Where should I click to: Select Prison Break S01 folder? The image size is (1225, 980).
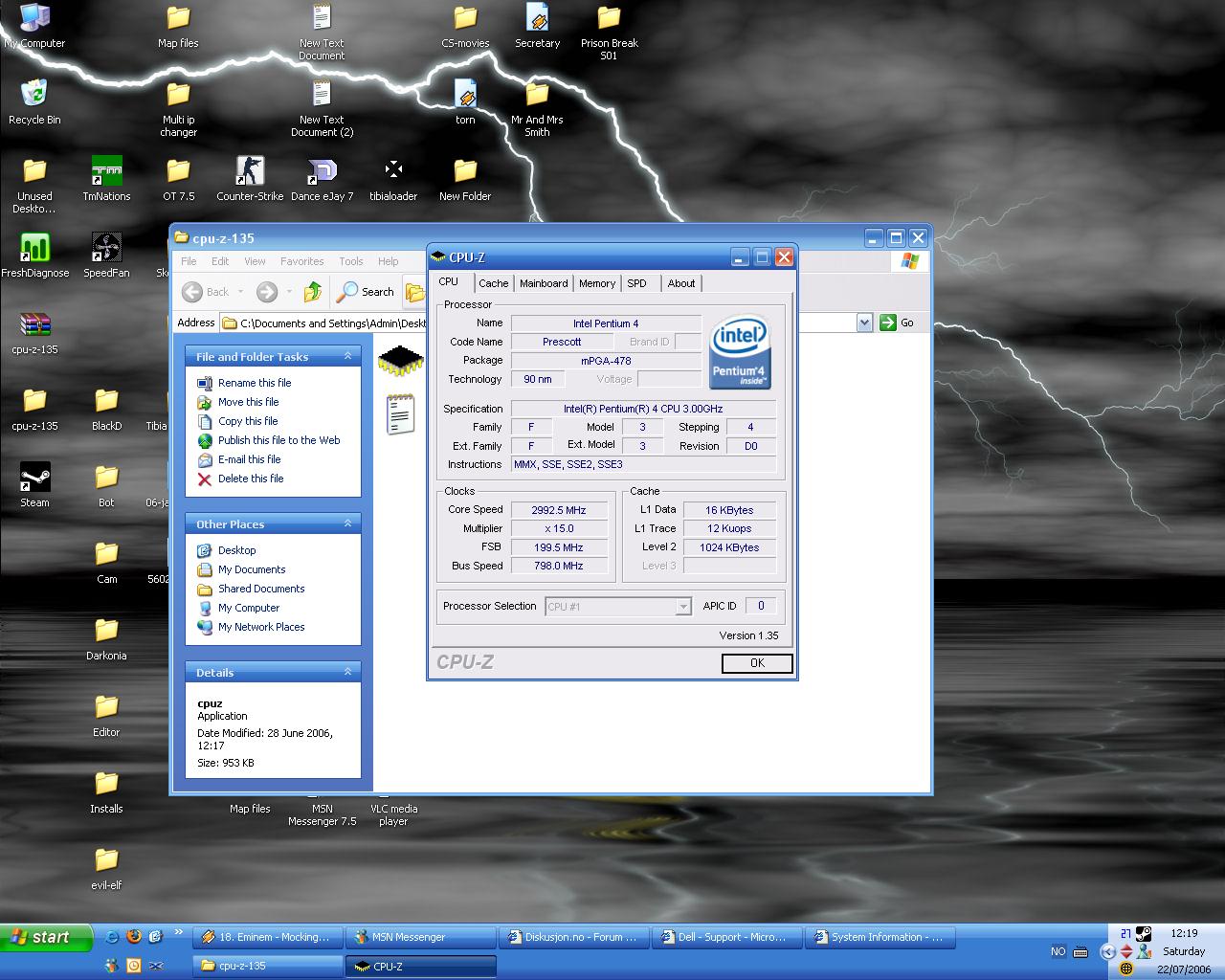(x=609, y=33)
